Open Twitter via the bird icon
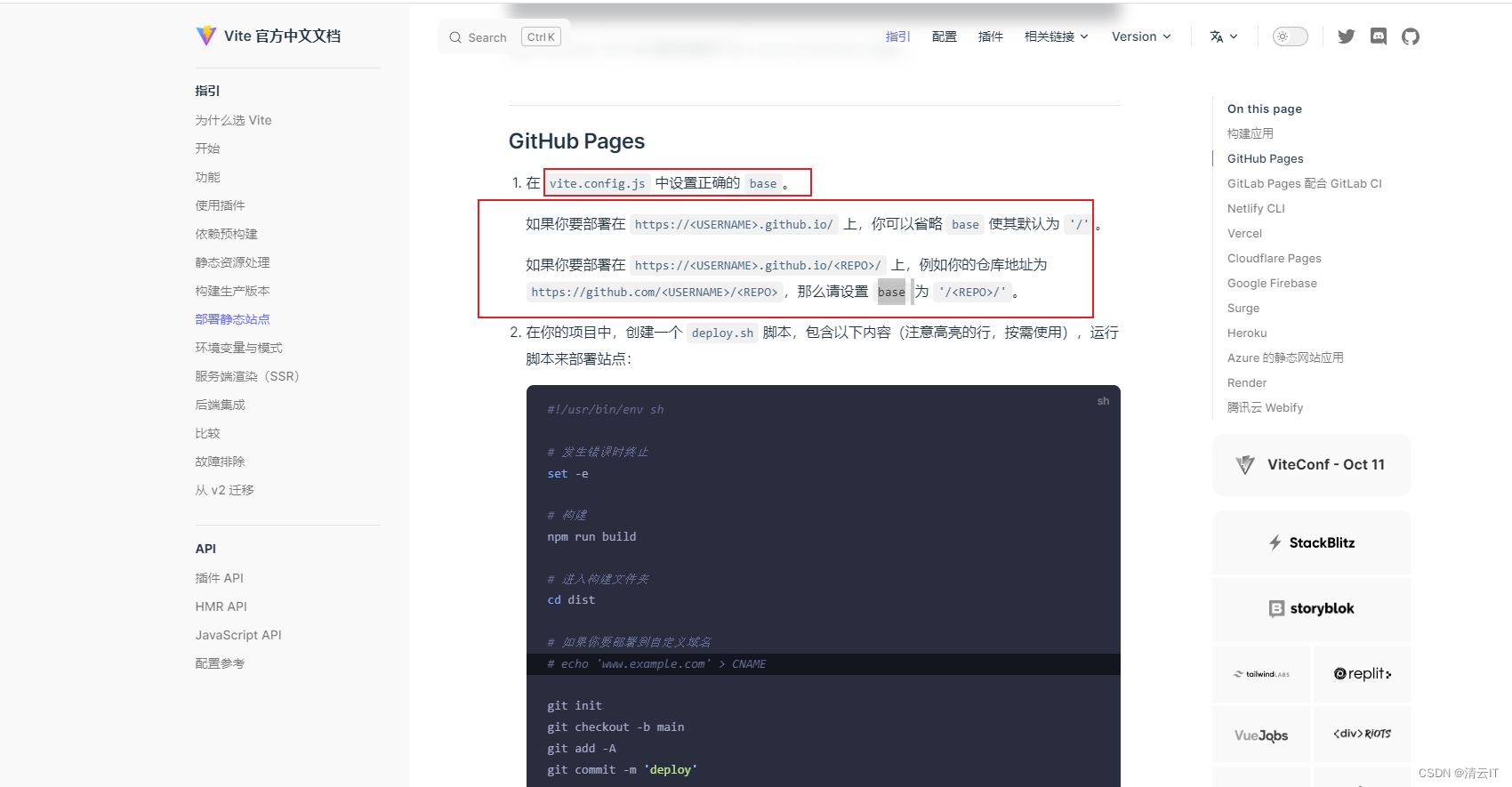The image size is (1512, 787). [1347, 36]
